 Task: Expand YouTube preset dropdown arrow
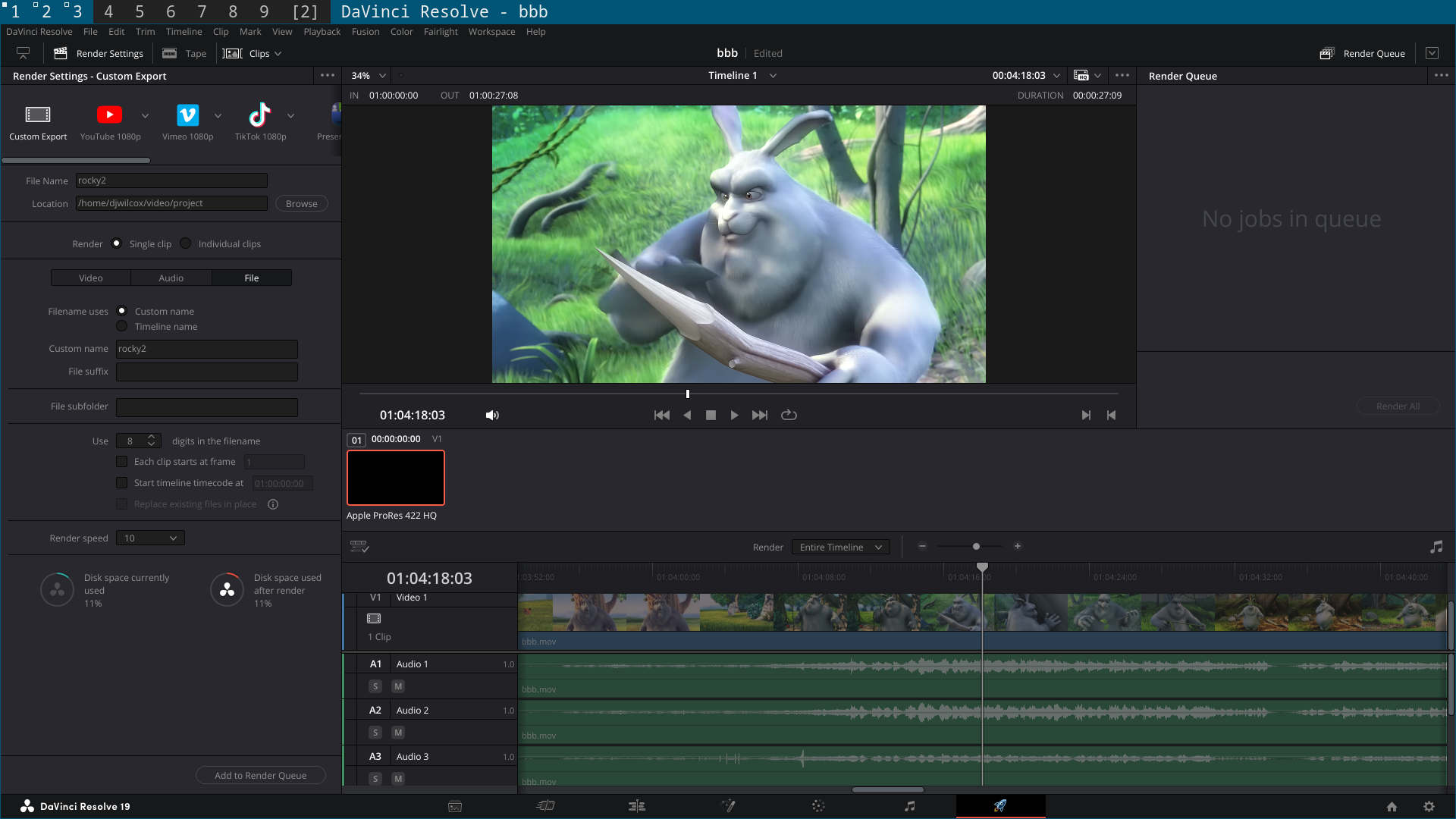click(x=145, y=116)
